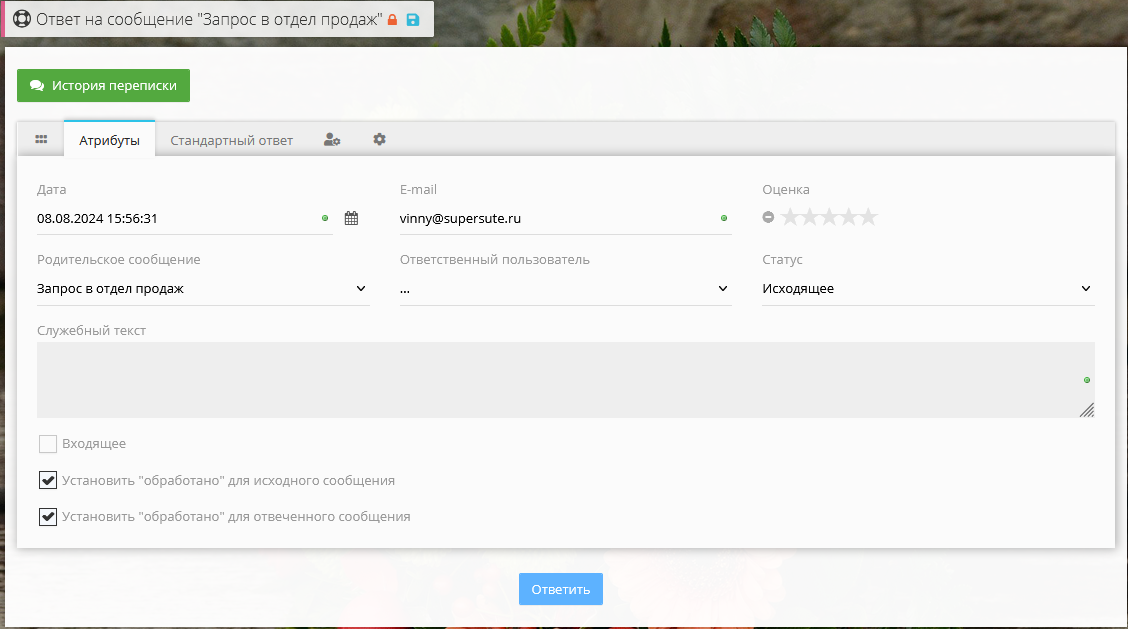
Task: Open the gear settings tab
Action: (x=379, y=140)
